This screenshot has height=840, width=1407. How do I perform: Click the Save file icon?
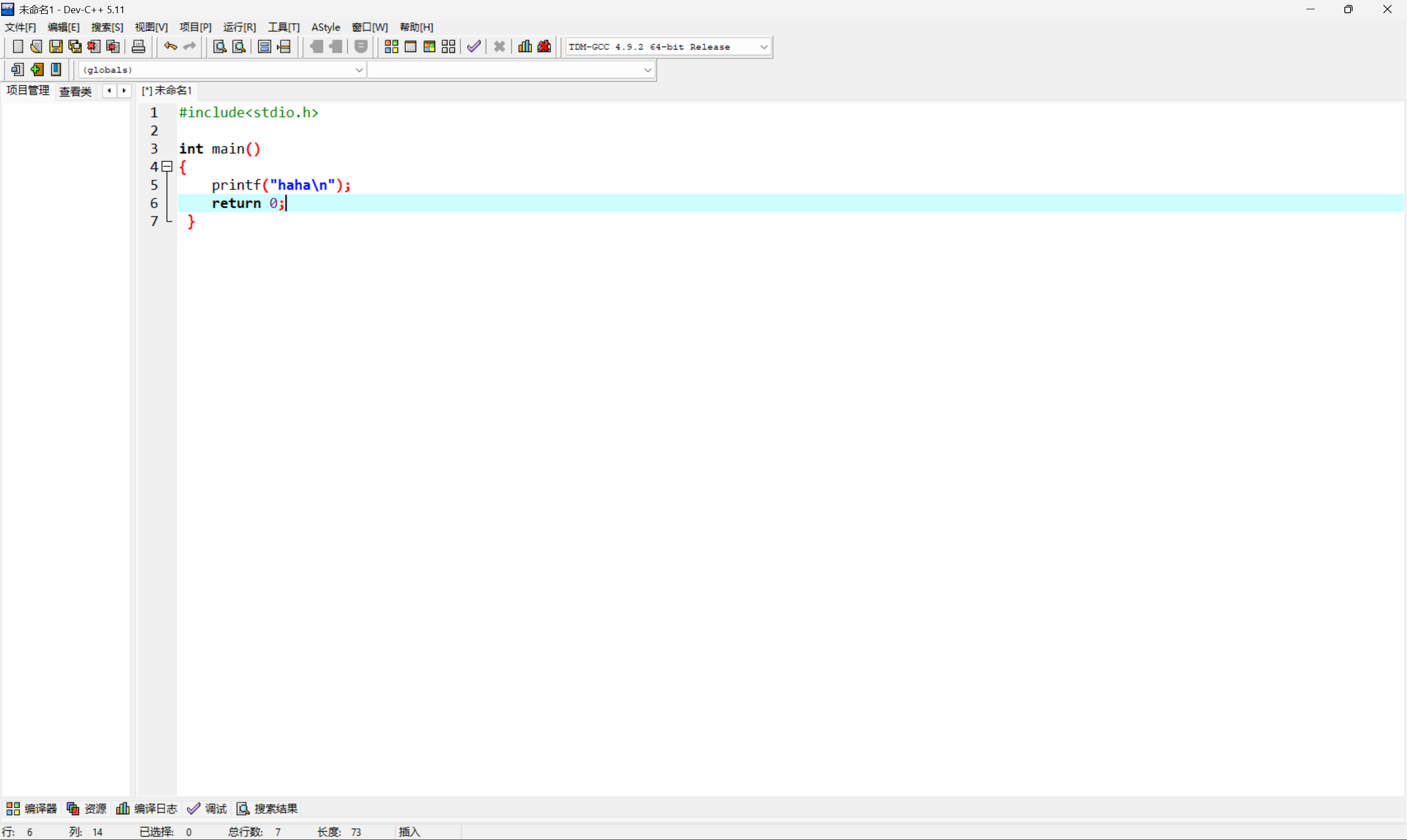(x=56, y=46)
